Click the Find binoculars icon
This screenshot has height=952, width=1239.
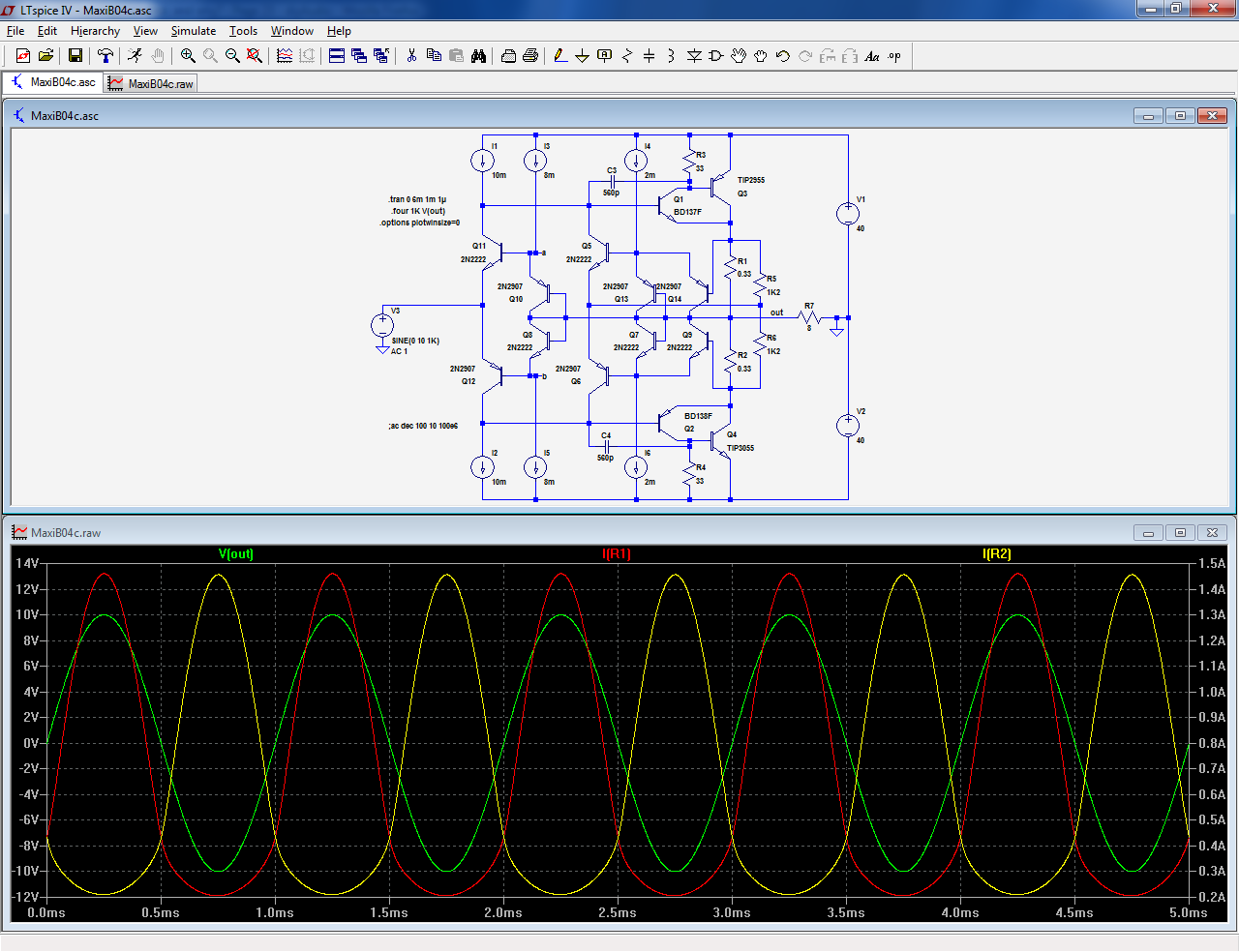(x=478, y=56)
